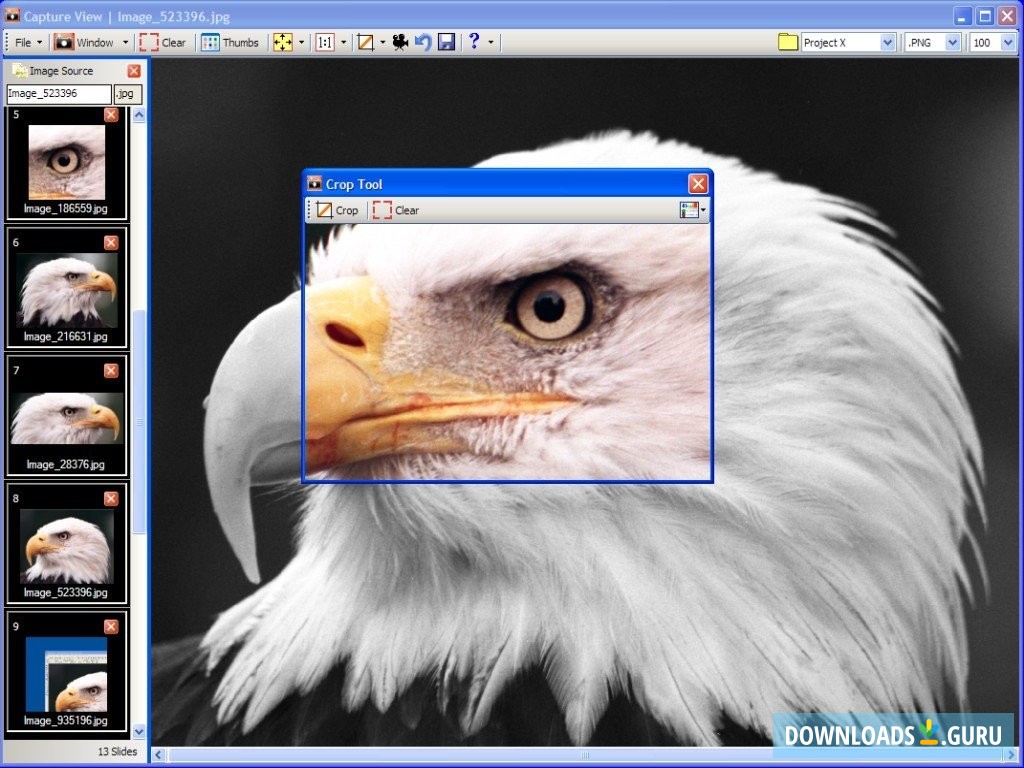Expand the Window capture dropdown arrow

coord(125,42)
